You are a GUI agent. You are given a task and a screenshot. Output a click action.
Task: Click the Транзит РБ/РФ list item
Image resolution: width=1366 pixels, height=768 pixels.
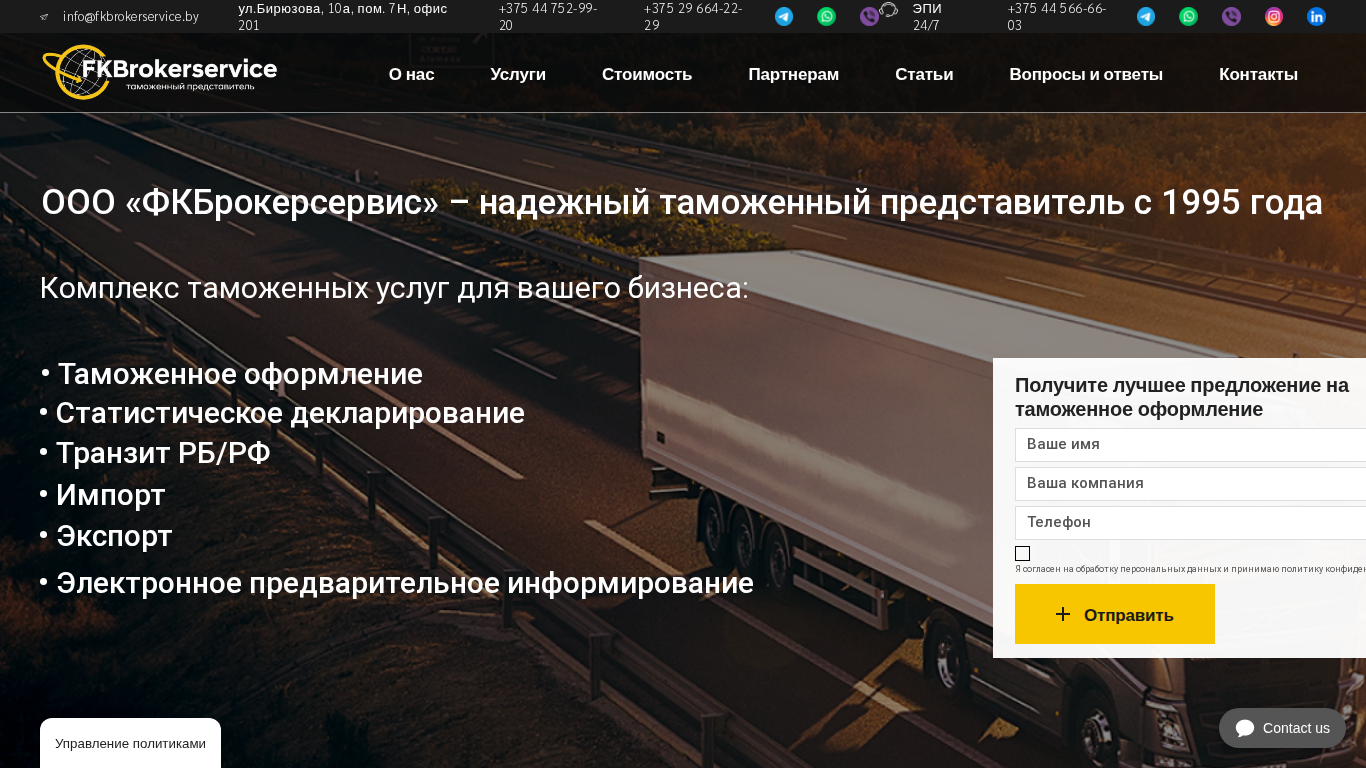[x=155, y=453]
